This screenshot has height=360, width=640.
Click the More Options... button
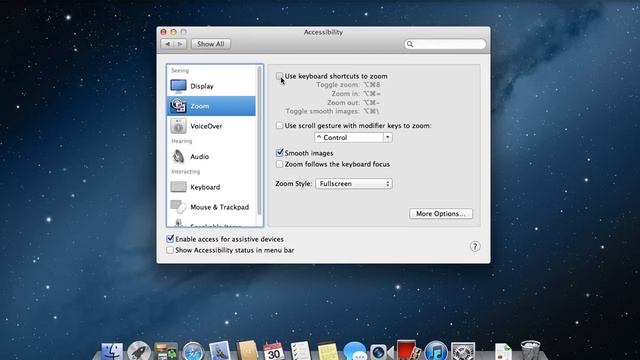441,213
